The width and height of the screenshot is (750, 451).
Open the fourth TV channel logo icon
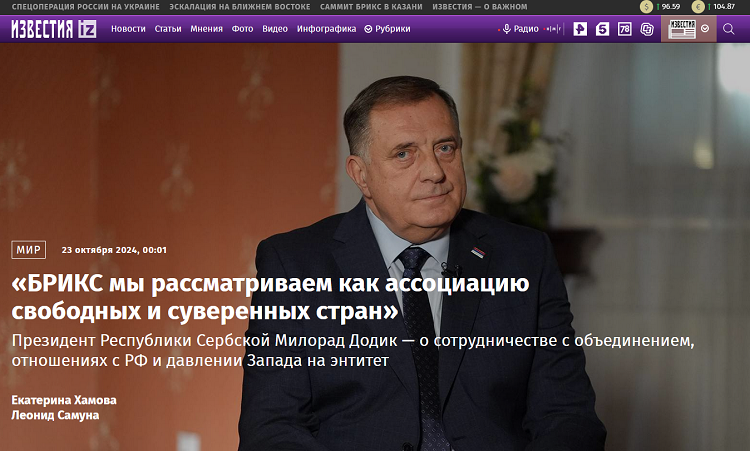(x=647, y=29)
